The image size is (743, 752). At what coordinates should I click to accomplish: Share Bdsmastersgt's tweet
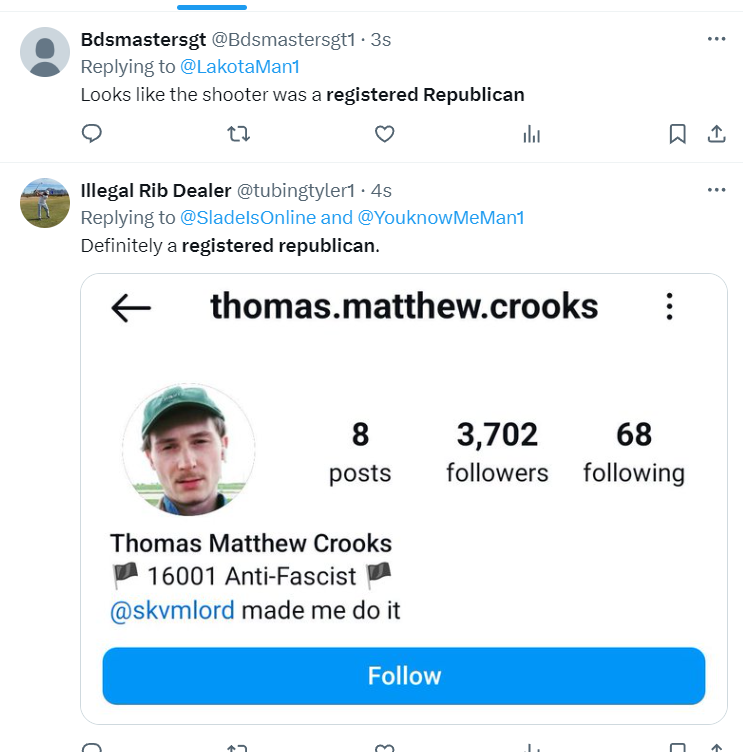[x=716, y=134]
